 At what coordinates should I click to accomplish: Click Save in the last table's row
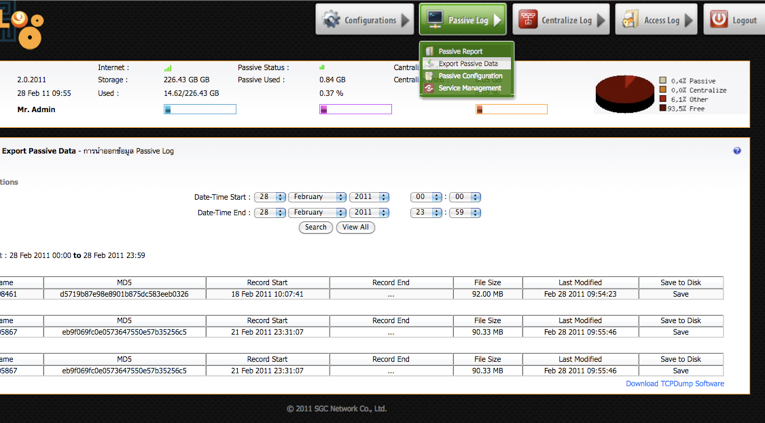click(681, 371)
